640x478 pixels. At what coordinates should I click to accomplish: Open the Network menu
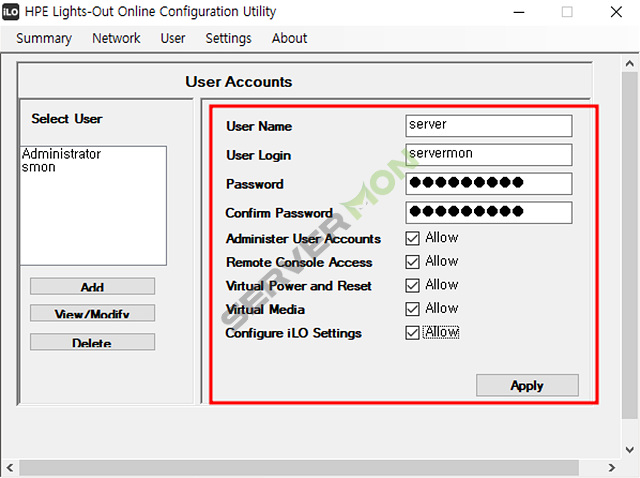[116, 38]
